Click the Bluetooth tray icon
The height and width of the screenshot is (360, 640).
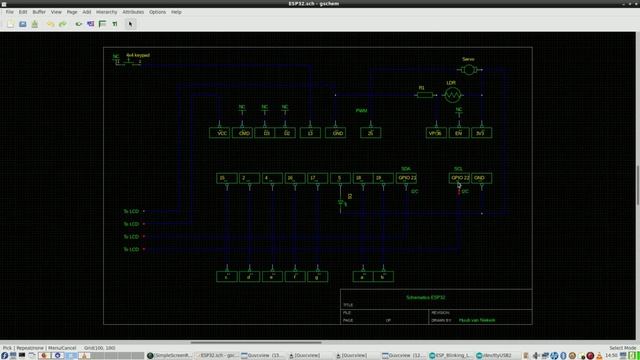pos(563,356)
